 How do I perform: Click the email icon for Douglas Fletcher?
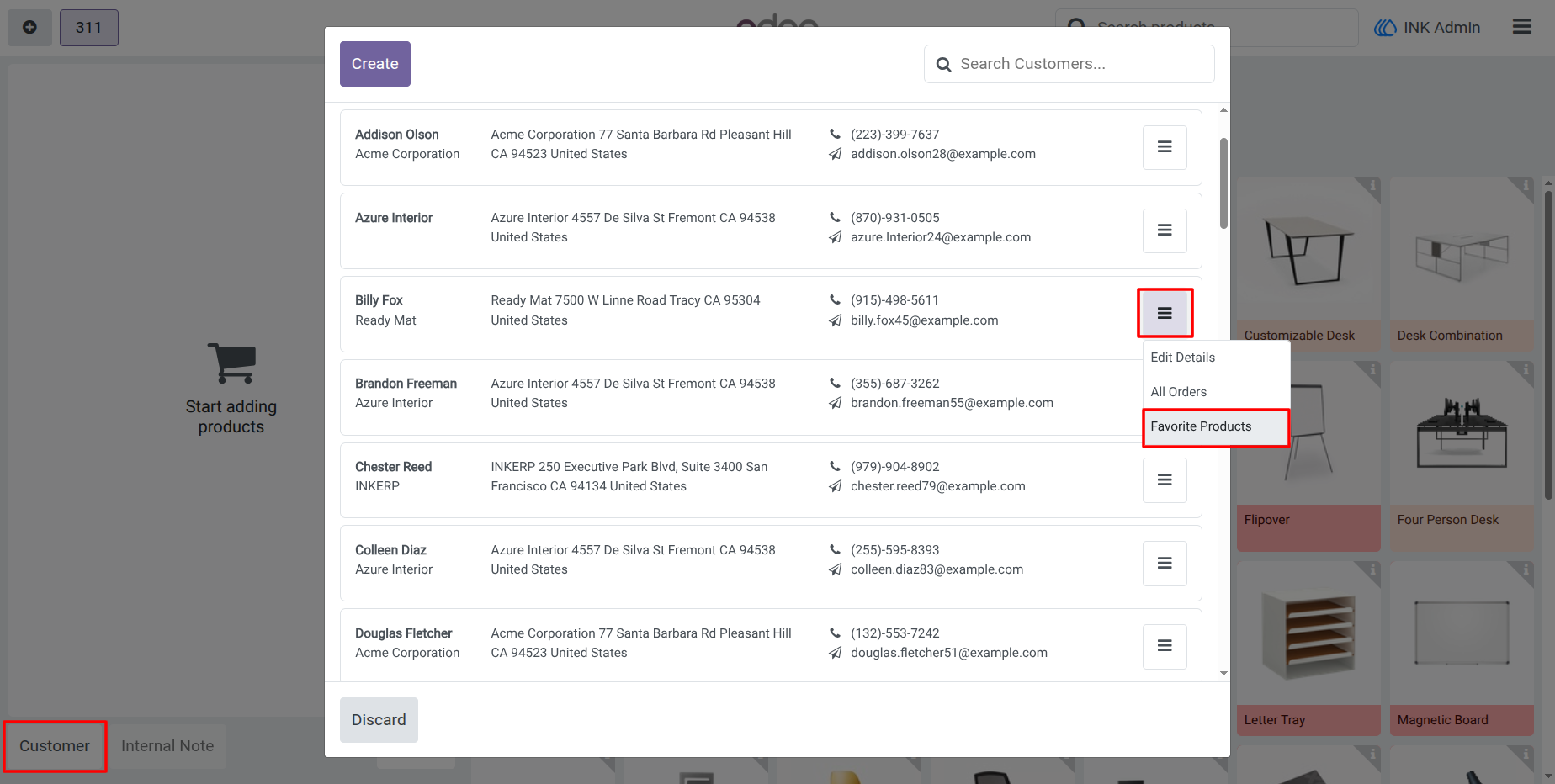pos(835,653)
